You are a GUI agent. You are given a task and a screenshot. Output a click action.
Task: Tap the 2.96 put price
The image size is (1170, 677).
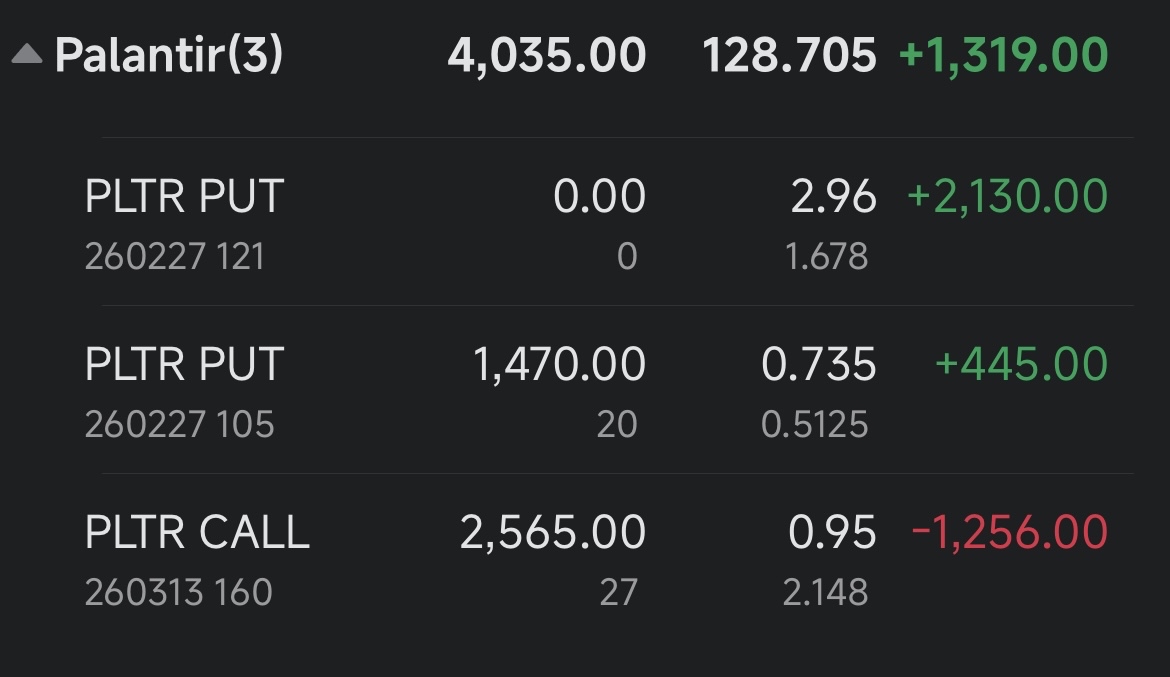coord(833,196)
